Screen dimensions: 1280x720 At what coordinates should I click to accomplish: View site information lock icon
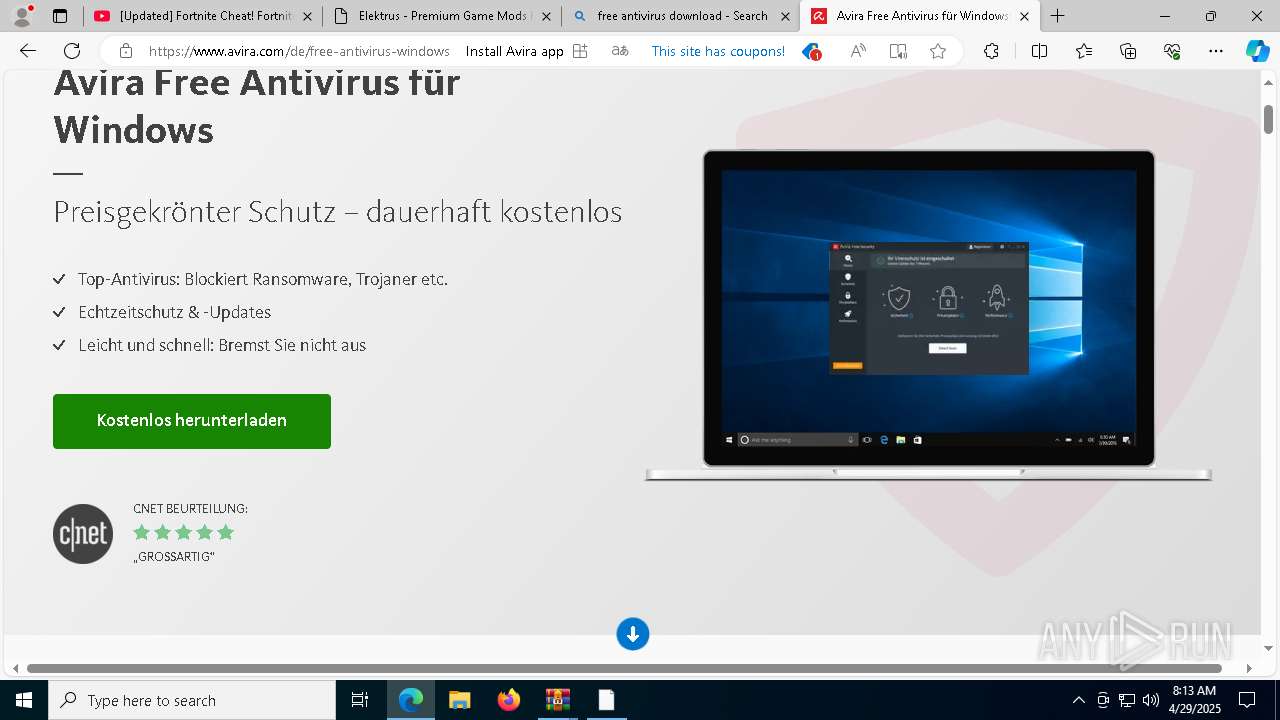pos(125,51)
